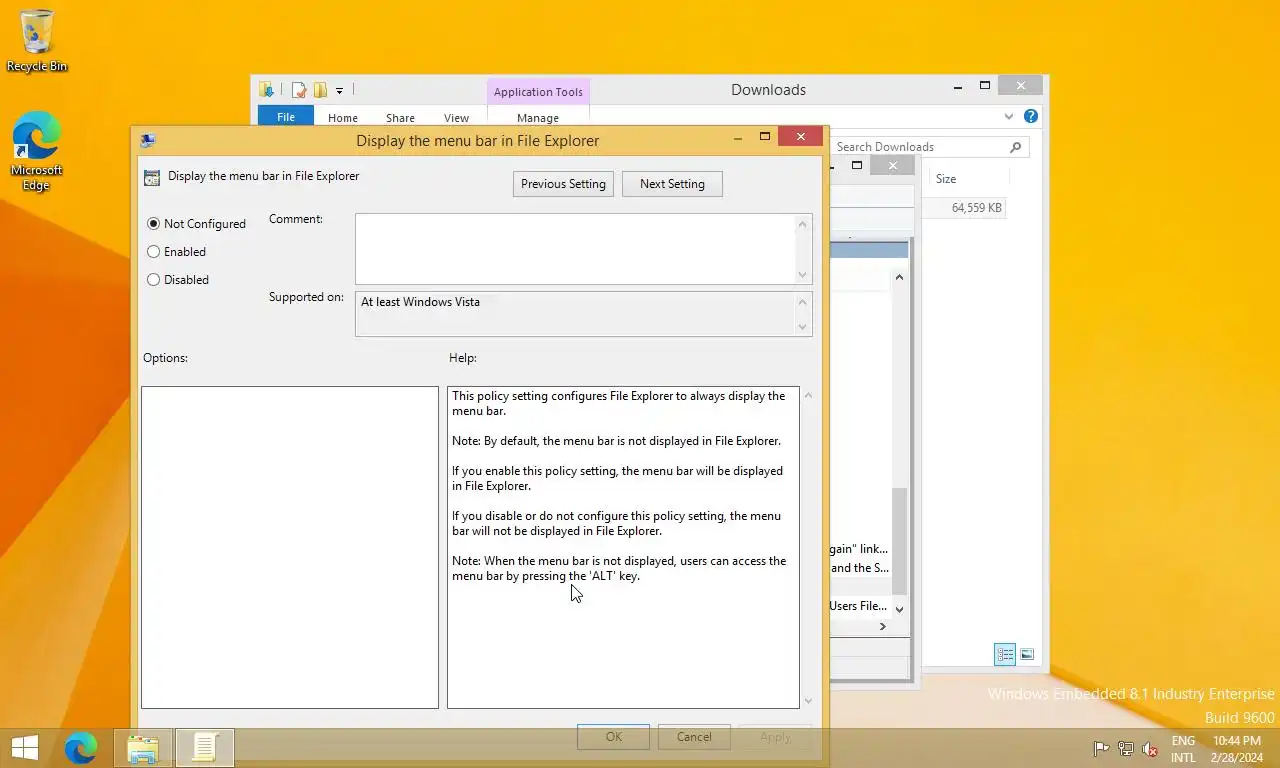Open the Home ribbon tab in Downloads
The height and width of the screenshot is (768, 1280).
pos(343,118)
